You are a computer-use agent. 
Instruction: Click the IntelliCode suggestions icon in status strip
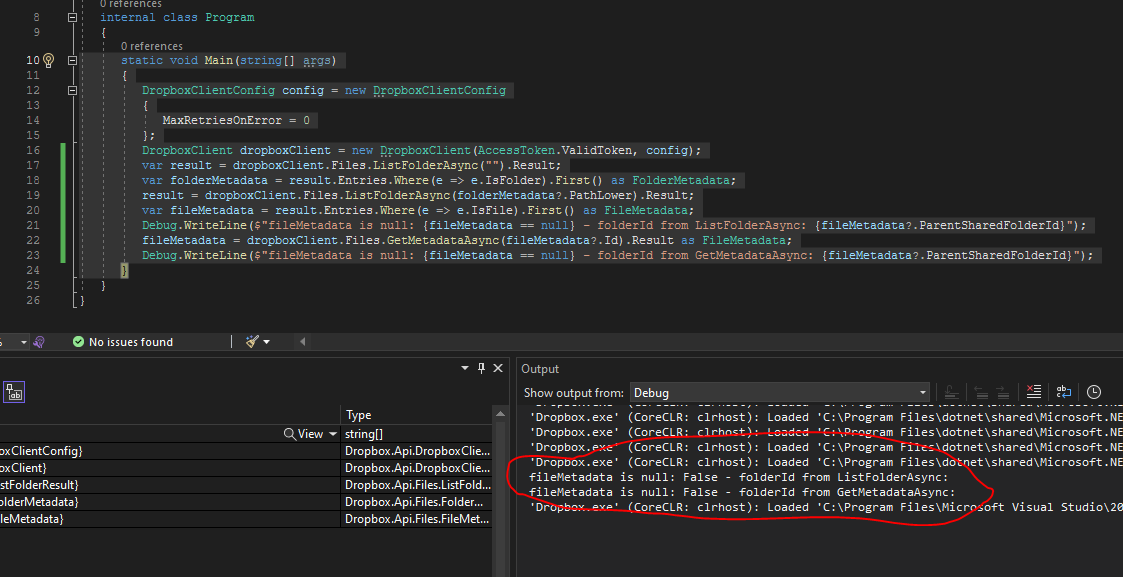pyautogui.click(x=39, y=342)
